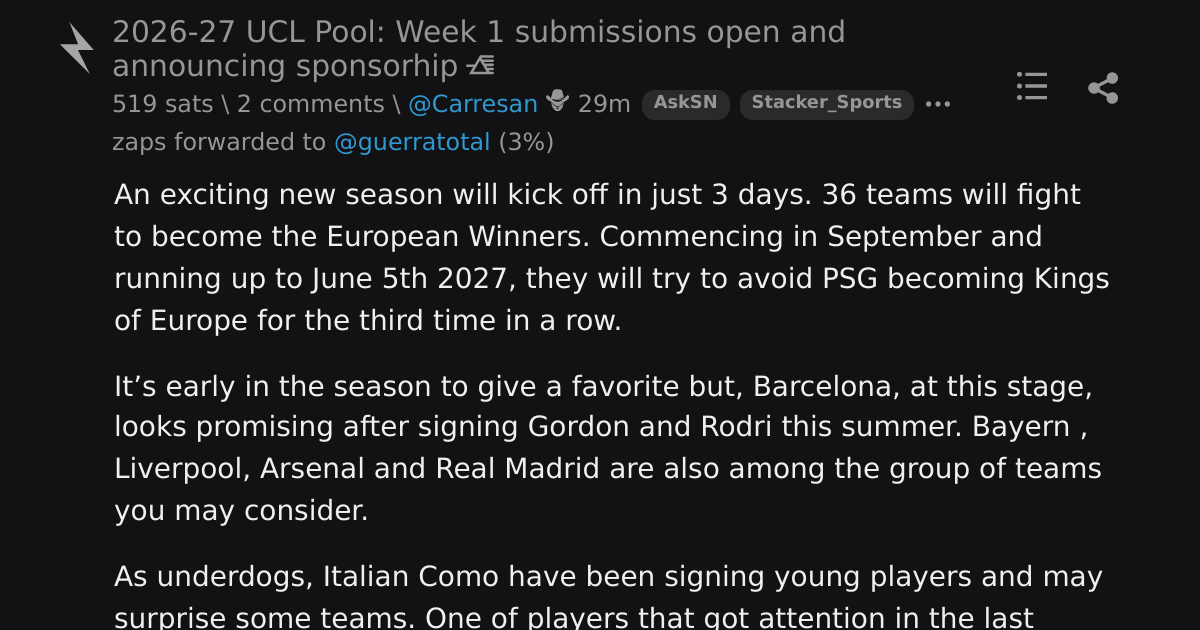The image size is (1200, 630).
Task: Click the cowboy hat icon beside Carresan
Action: (x=557, y=102)
